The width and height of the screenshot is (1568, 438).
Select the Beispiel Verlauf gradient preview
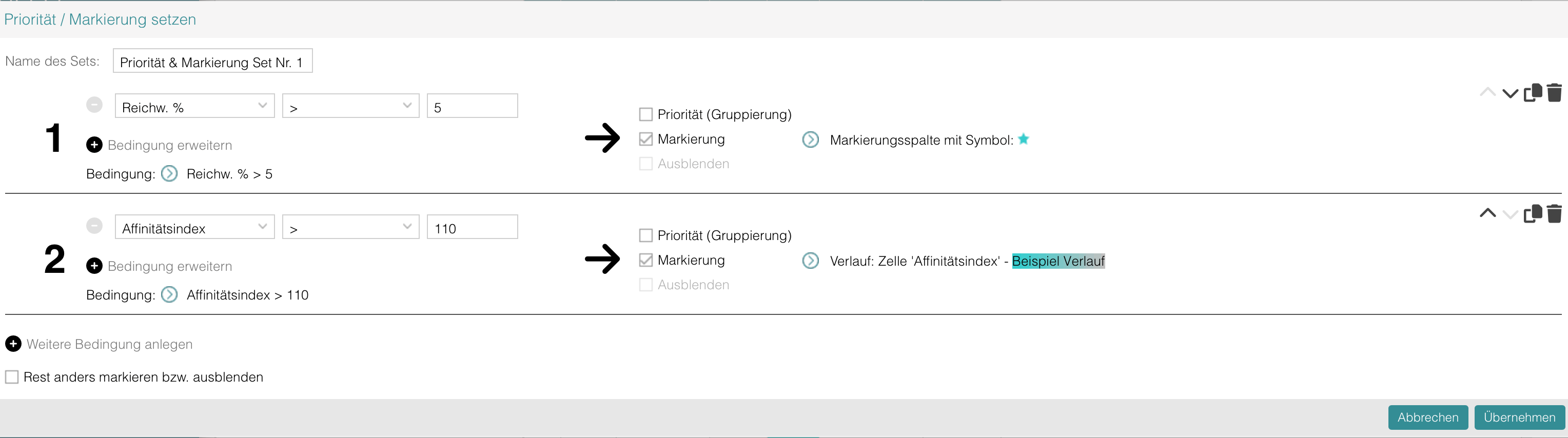pos(1059,261)
